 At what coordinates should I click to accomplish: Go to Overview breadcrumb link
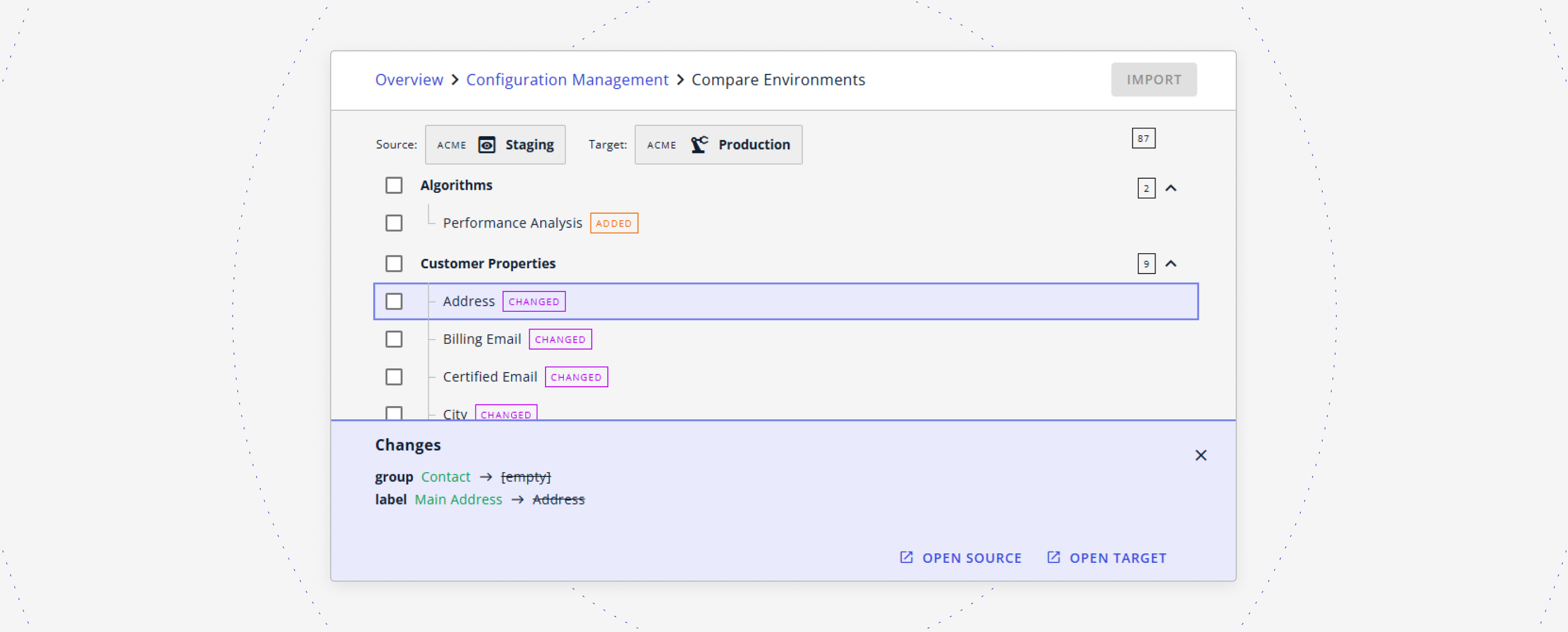pos(408,80)
